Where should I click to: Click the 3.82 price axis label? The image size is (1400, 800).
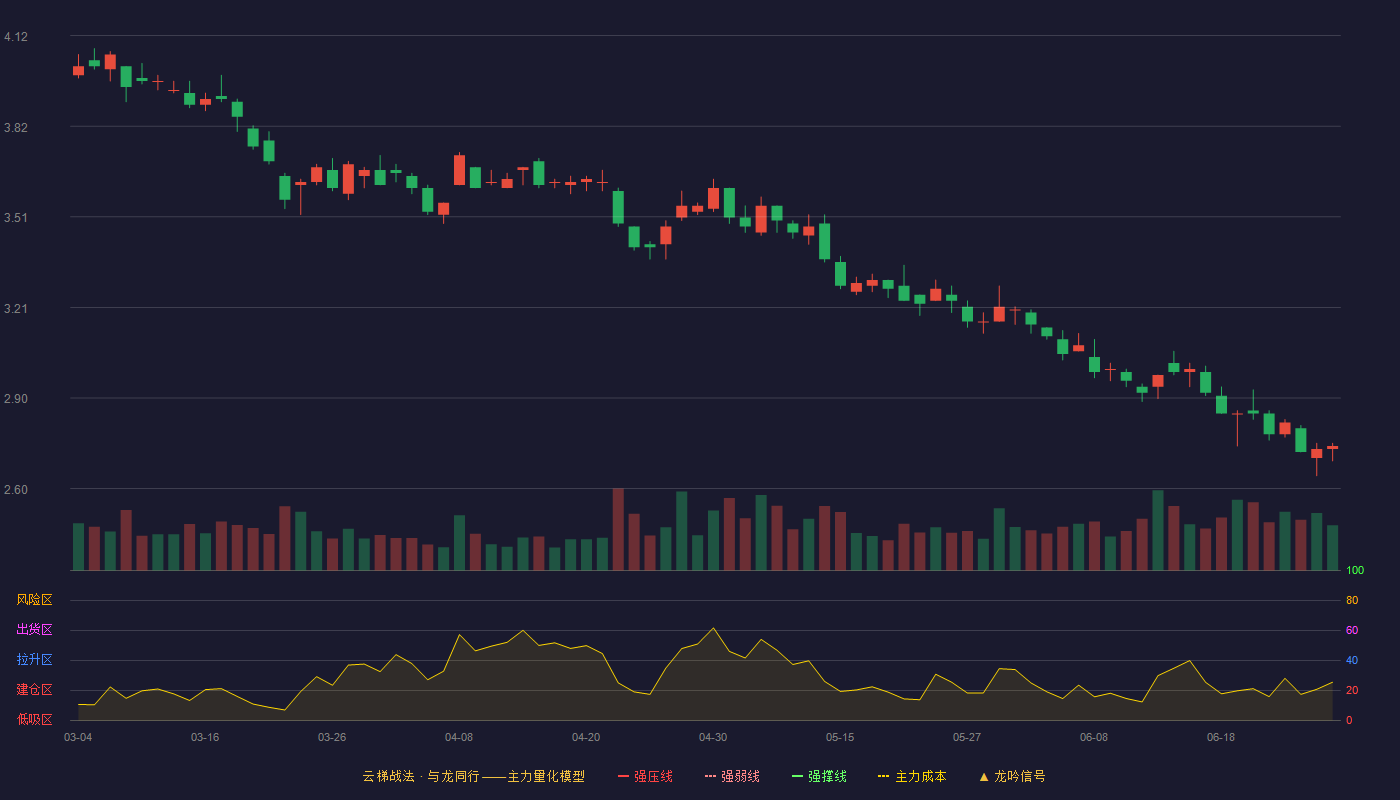click(x=16, y=127)
